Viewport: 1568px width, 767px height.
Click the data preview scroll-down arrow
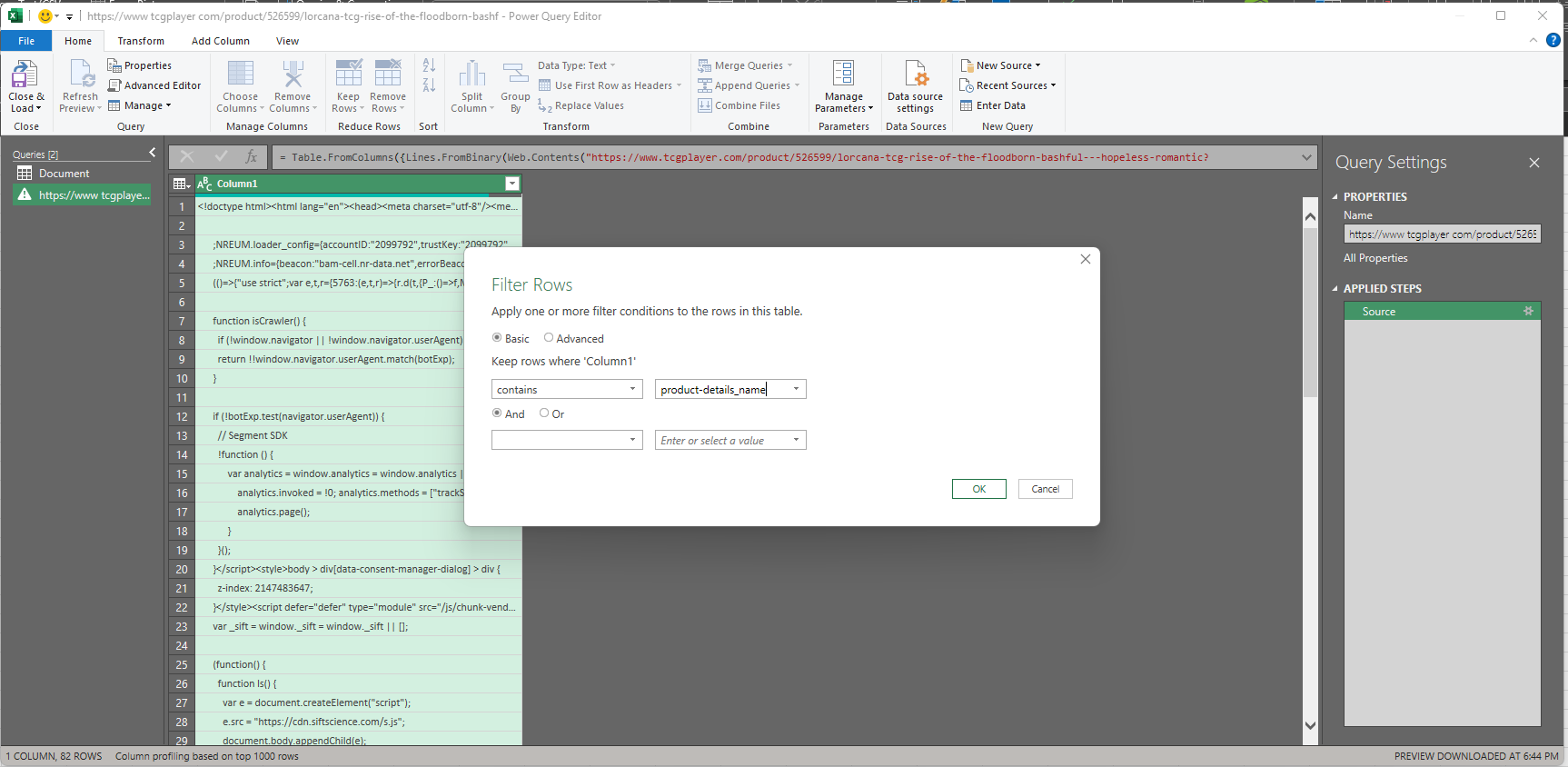pyautogui.click(x=1310, y=725)
